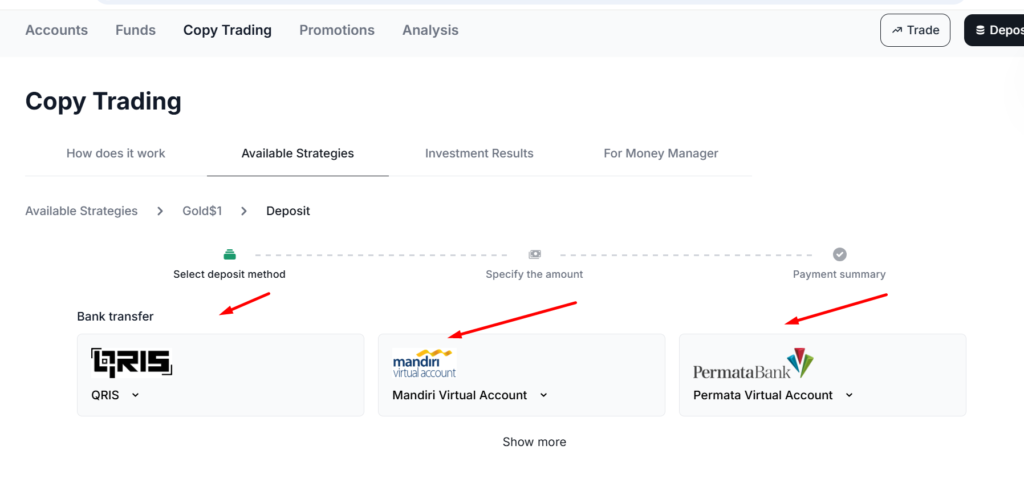
Task: Switch to the Investment Results tab
Action: (x=479, y=153)
